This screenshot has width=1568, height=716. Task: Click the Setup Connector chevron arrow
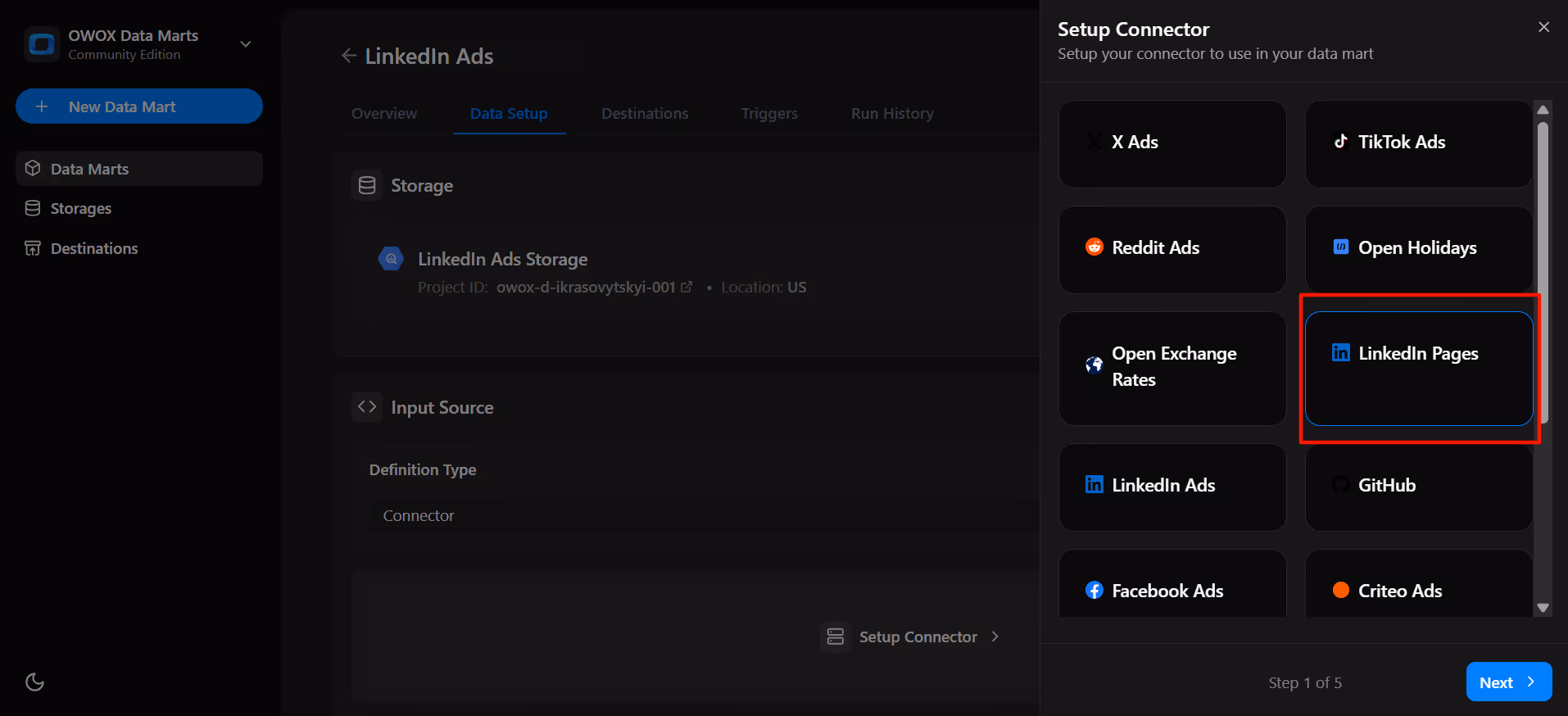tap(995, 637)
